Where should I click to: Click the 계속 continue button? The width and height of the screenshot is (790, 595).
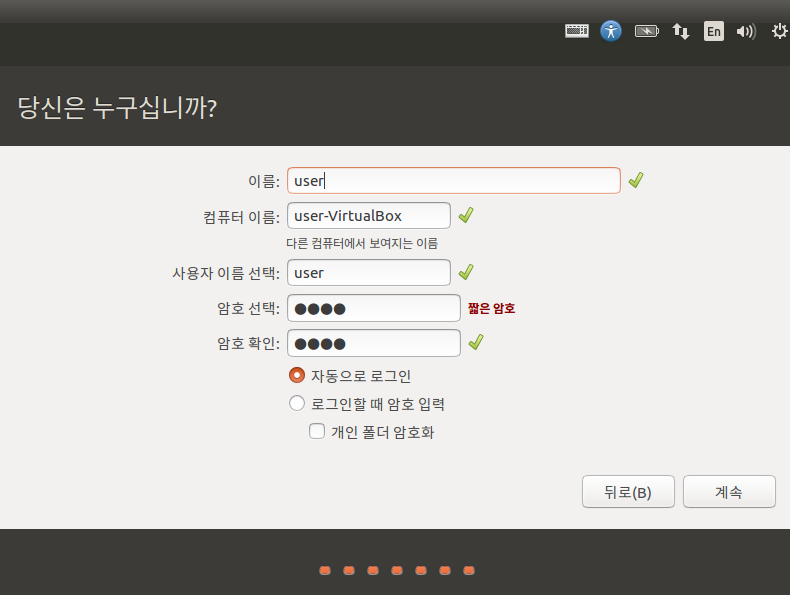coord(729,492)
